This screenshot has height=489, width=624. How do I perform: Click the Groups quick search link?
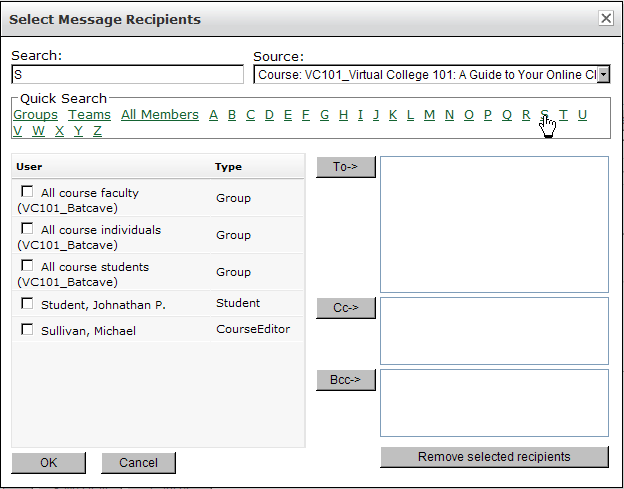point(35,115)
